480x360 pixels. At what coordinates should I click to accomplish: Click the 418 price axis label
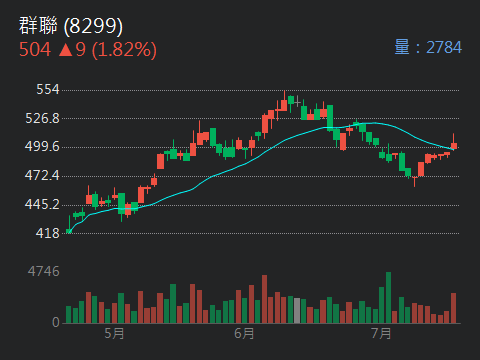pos(48,233)
